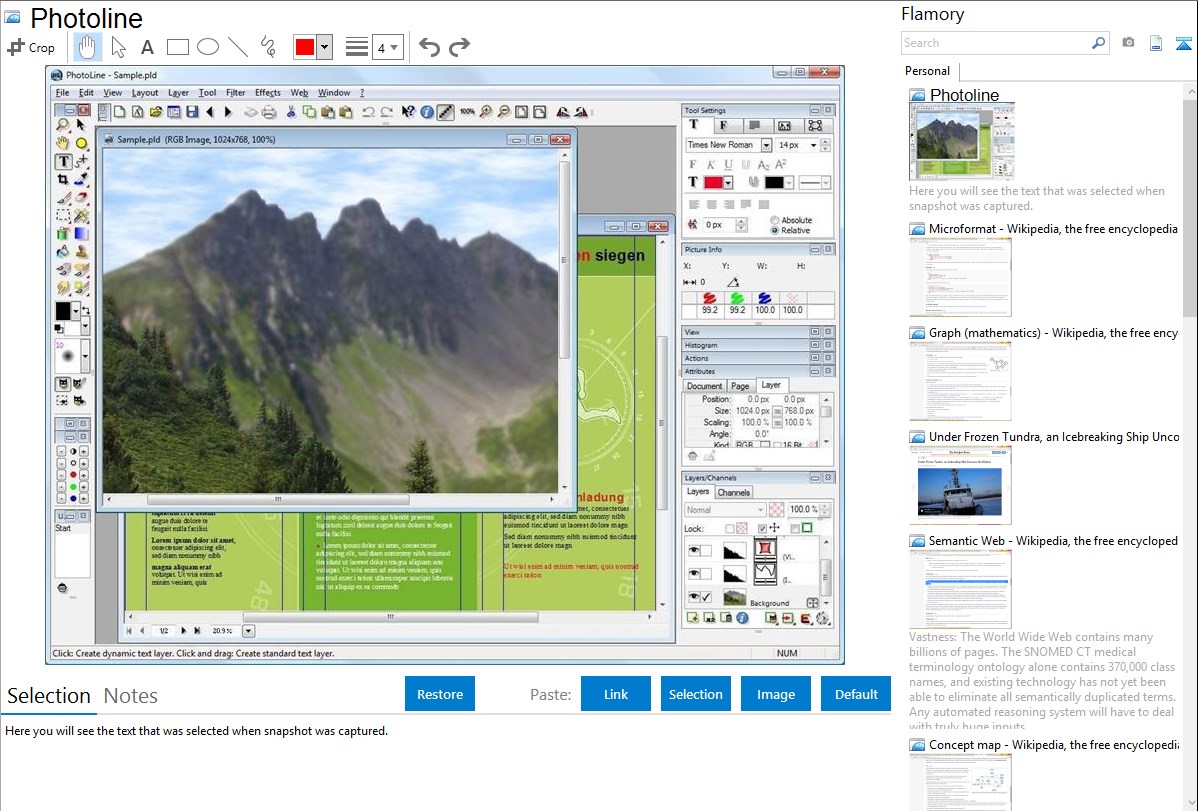1198x811 pixels.
Task: Select the freehand scribble tool
Action: 267,47
